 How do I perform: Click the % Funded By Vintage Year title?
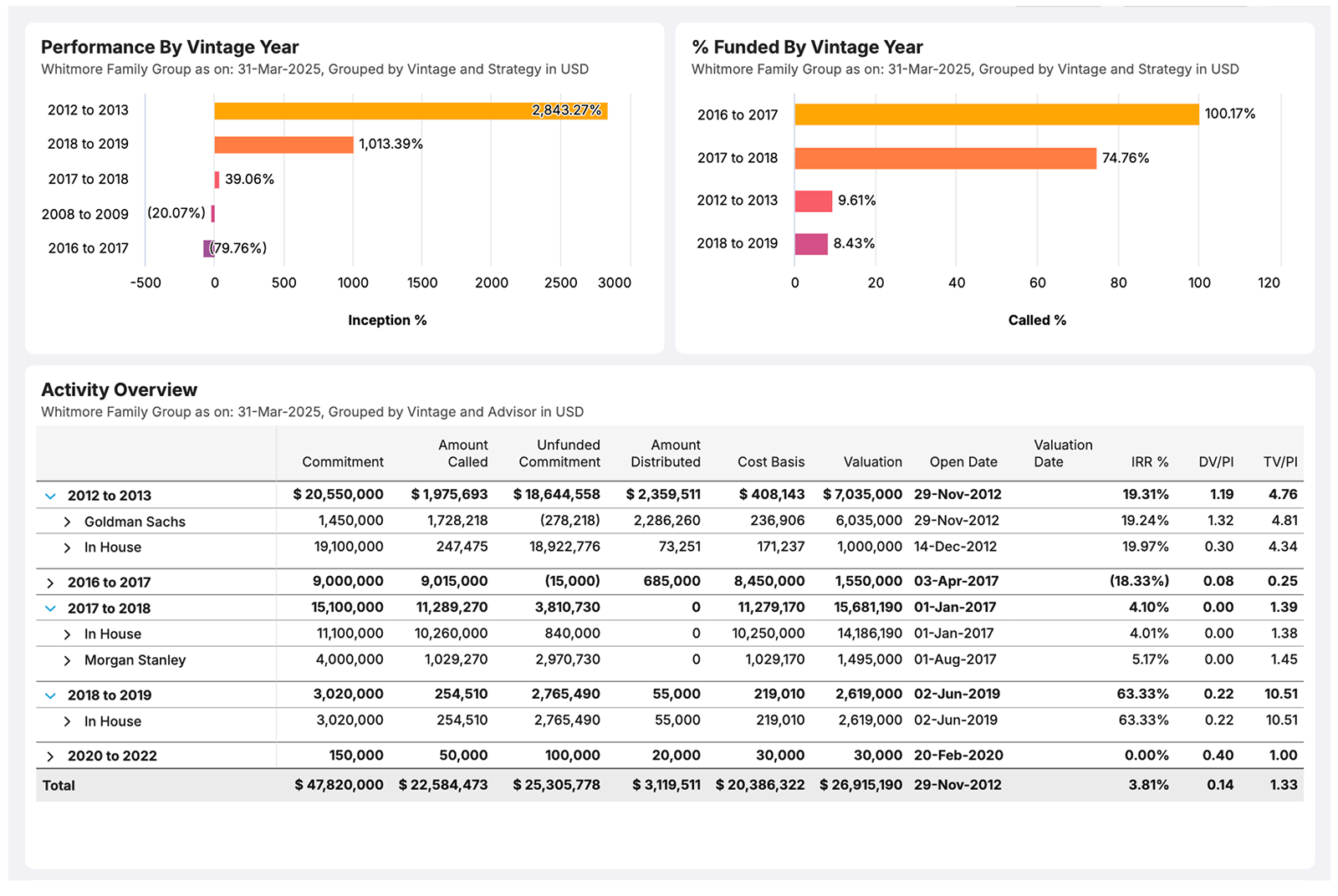coord(807,47)
